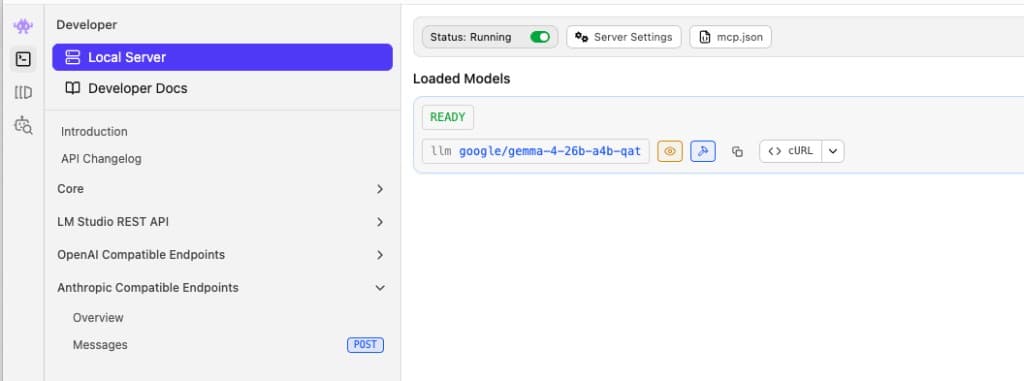Expand OpenAI Compatible Endpoints section

coord(221,255)
